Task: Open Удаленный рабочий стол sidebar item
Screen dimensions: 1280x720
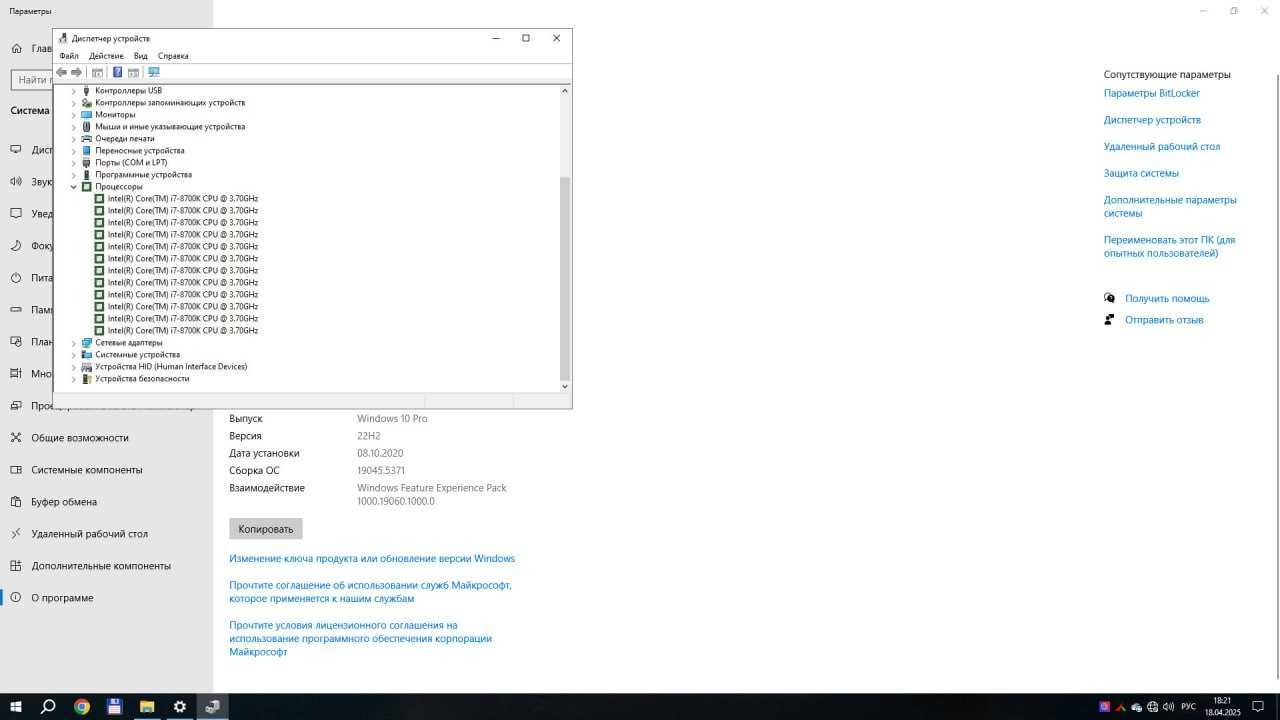Action: point(106,534)
